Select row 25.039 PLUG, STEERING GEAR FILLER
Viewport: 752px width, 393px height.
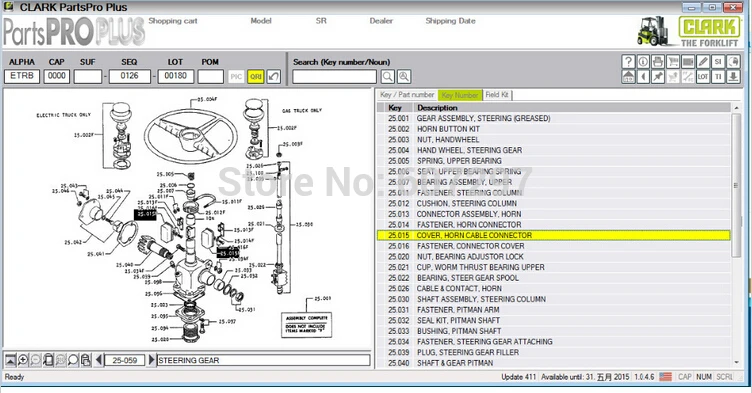tap(553, 352)
